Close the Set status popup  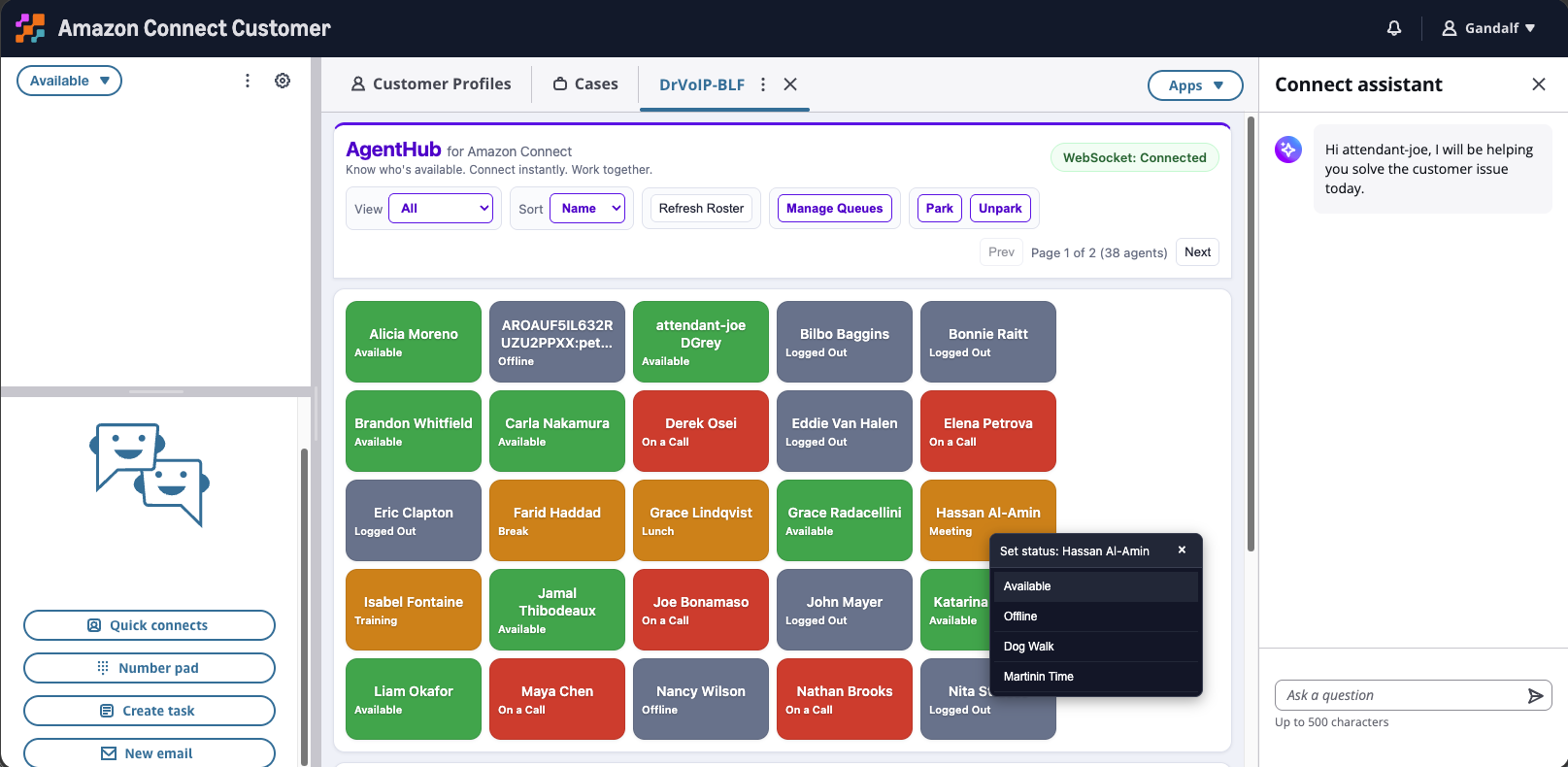tap(1182, 550)
